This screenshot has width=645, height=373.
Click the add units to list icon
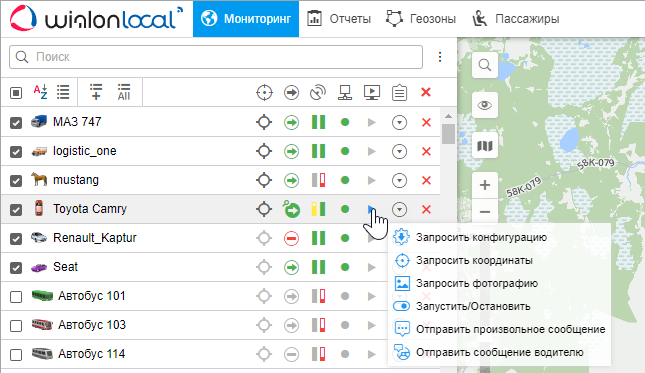(x=96, y=92)
